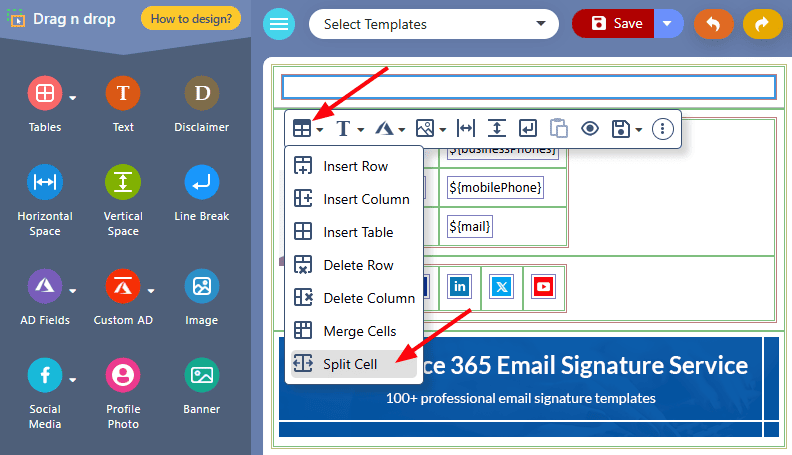Image resolution: width=792 pixels, height=455 pixels.
Task: Open the more options (three dots) menu
Action: coord(662,129)
